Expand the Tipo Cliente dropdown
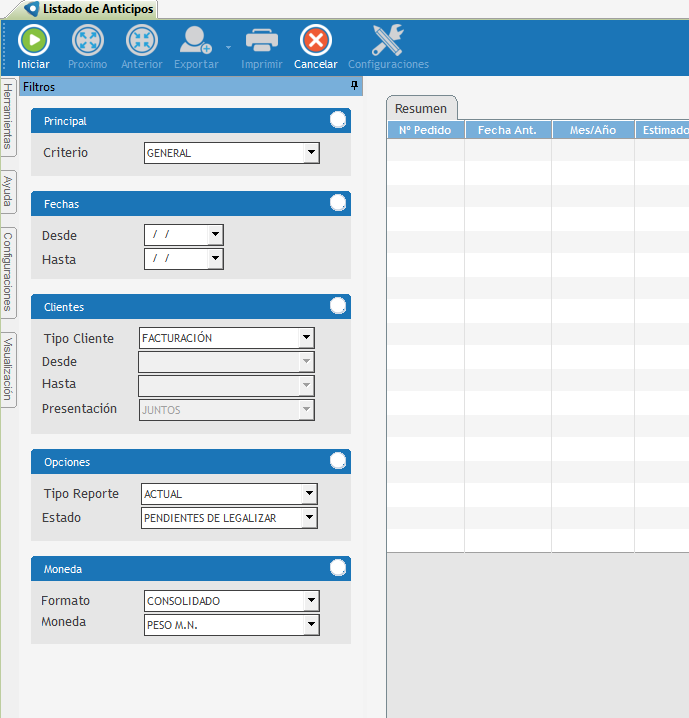The height and width of the screenshot is (718, 689). pyautogui.click(x=306, y=338)
